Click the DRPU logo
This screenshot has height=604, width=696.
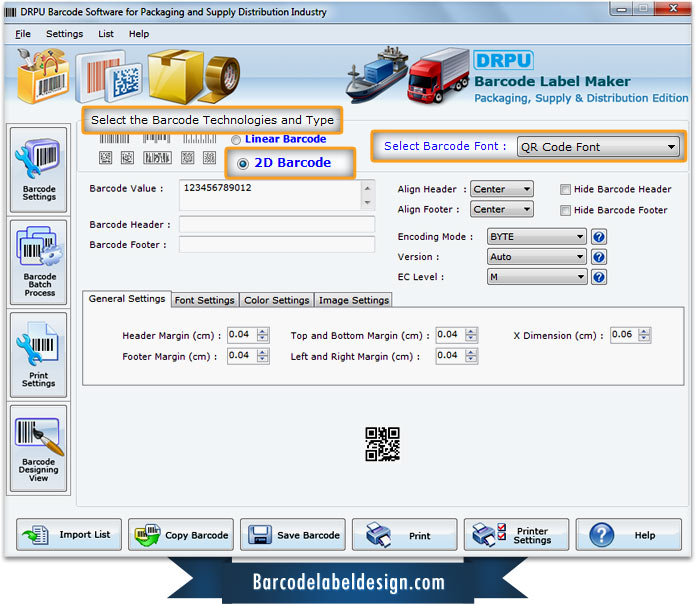click(503, 60)
